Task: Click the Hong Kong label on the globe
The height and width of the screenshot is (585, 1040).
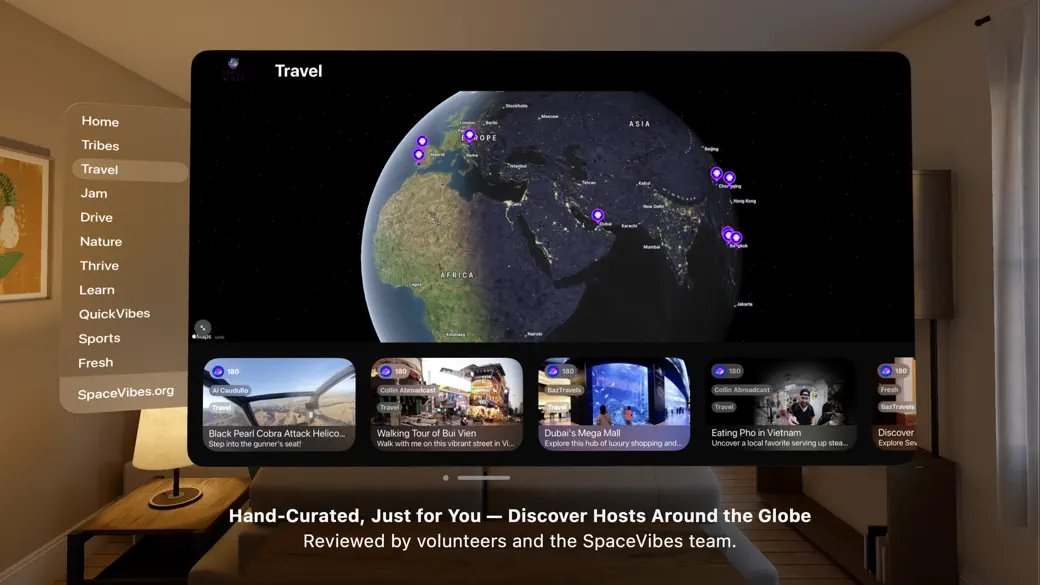Action: pyautogui.click(x=745, y=201)
